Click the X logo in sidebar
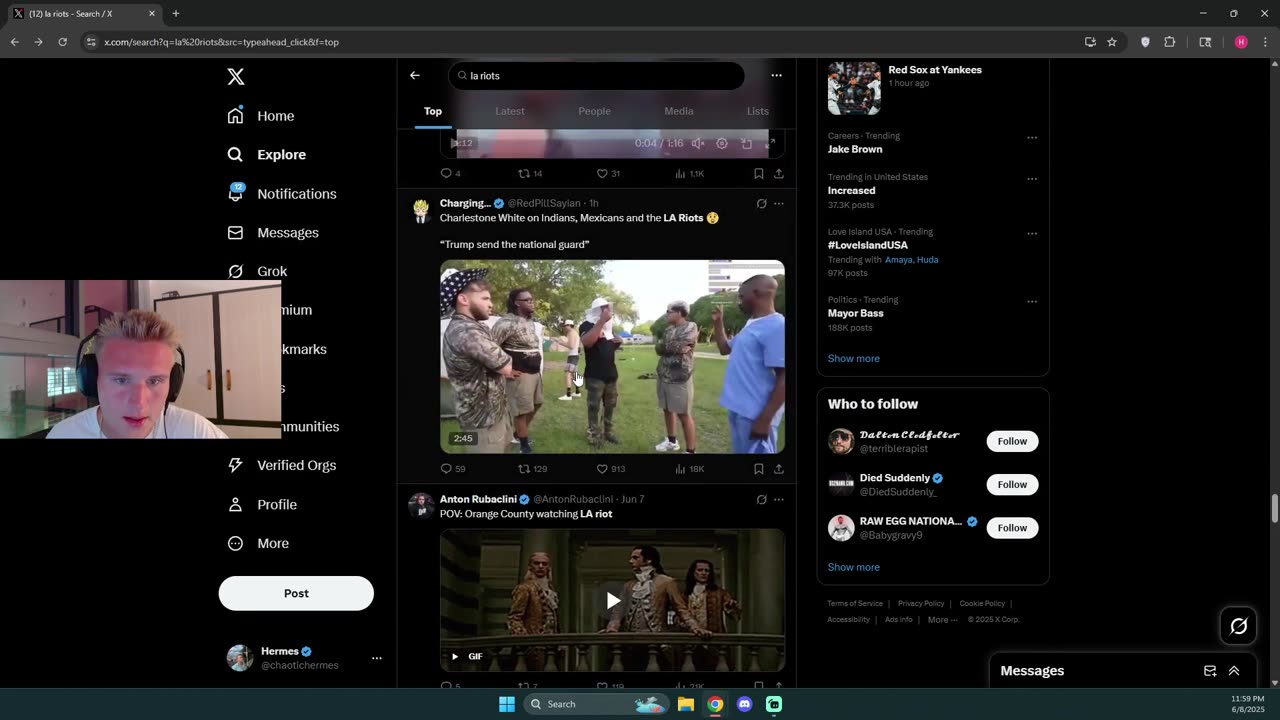Screen dimensions: 1280x720 (x=236, y=77)
